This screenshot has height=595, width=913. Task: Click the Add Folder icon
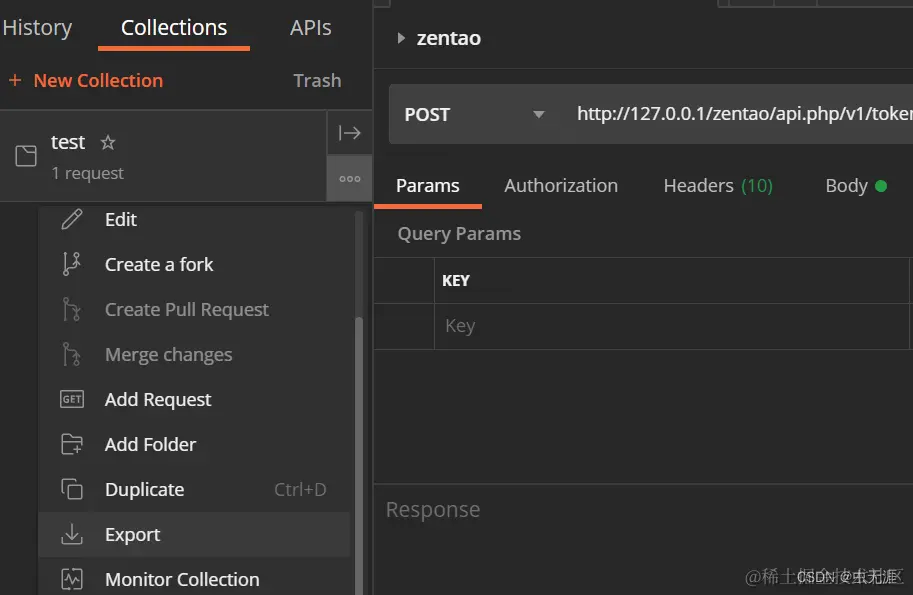pyautogui.click(x=72, y=444)
